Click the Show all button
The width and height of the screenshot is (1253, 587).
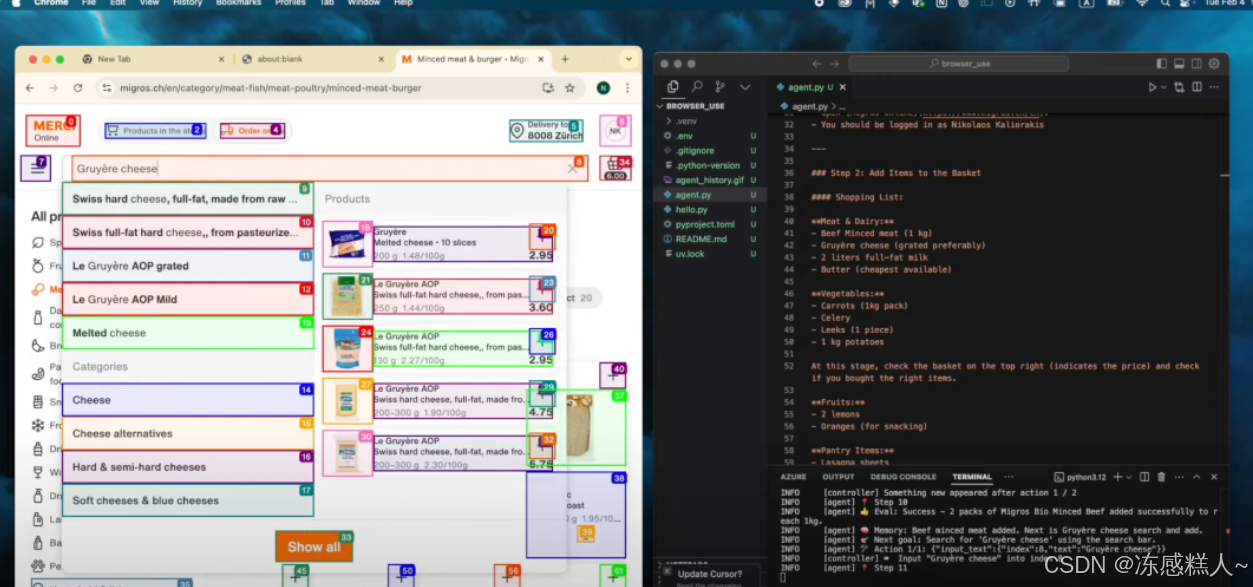[314, 546]
